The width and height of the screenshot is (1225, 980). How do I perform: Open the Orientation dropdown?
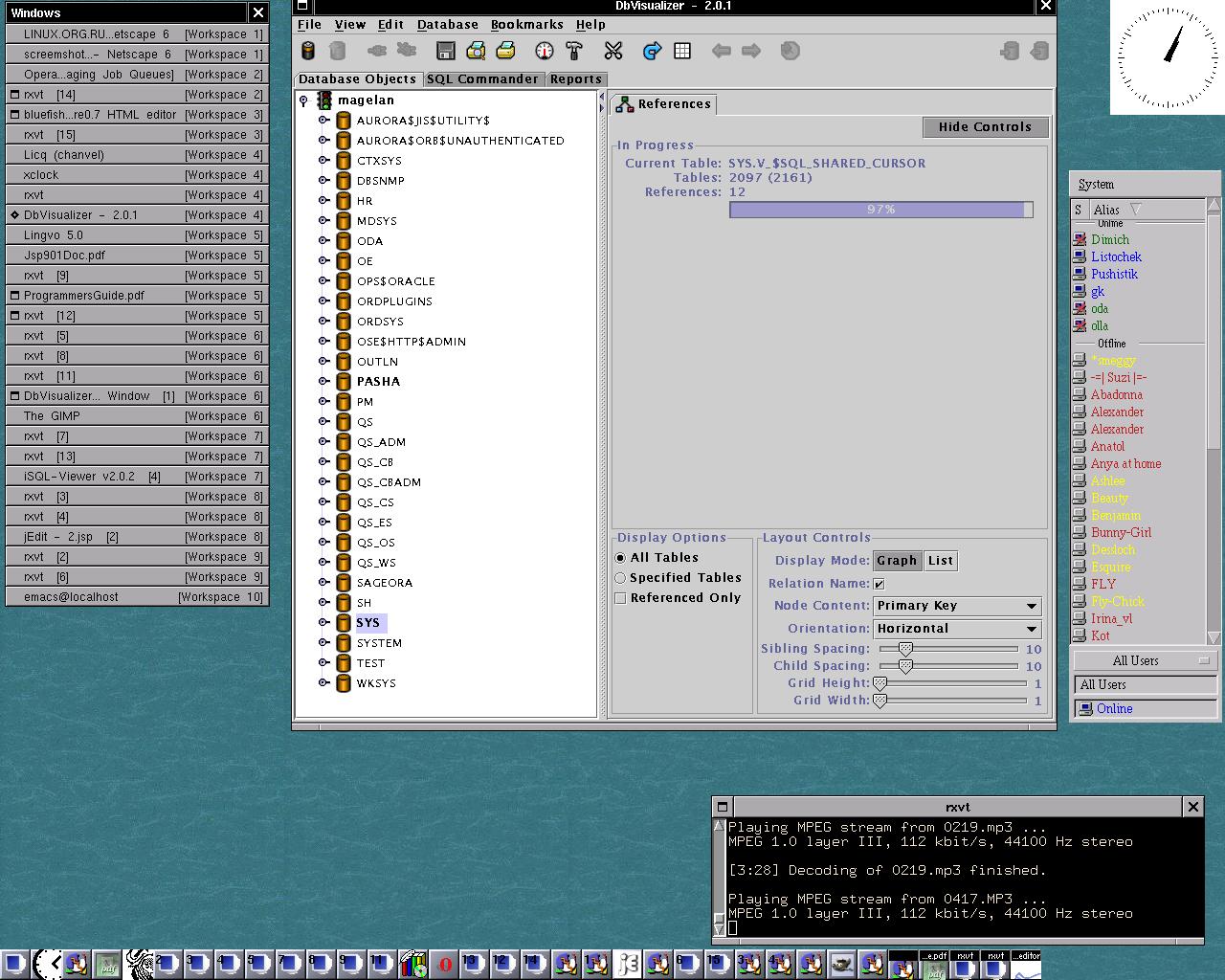(957, 629)
